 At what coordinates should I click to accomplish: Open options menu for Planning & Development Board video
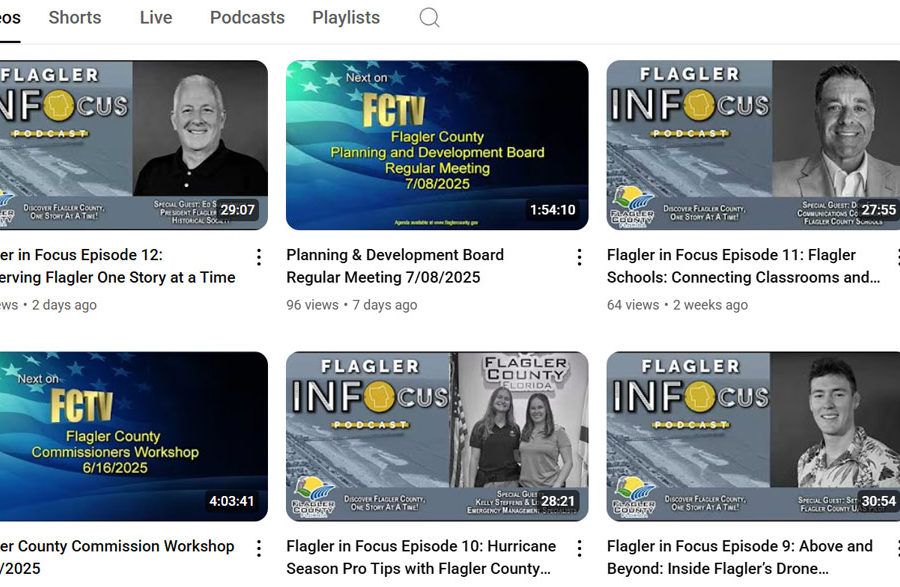[x=580, y=257]
